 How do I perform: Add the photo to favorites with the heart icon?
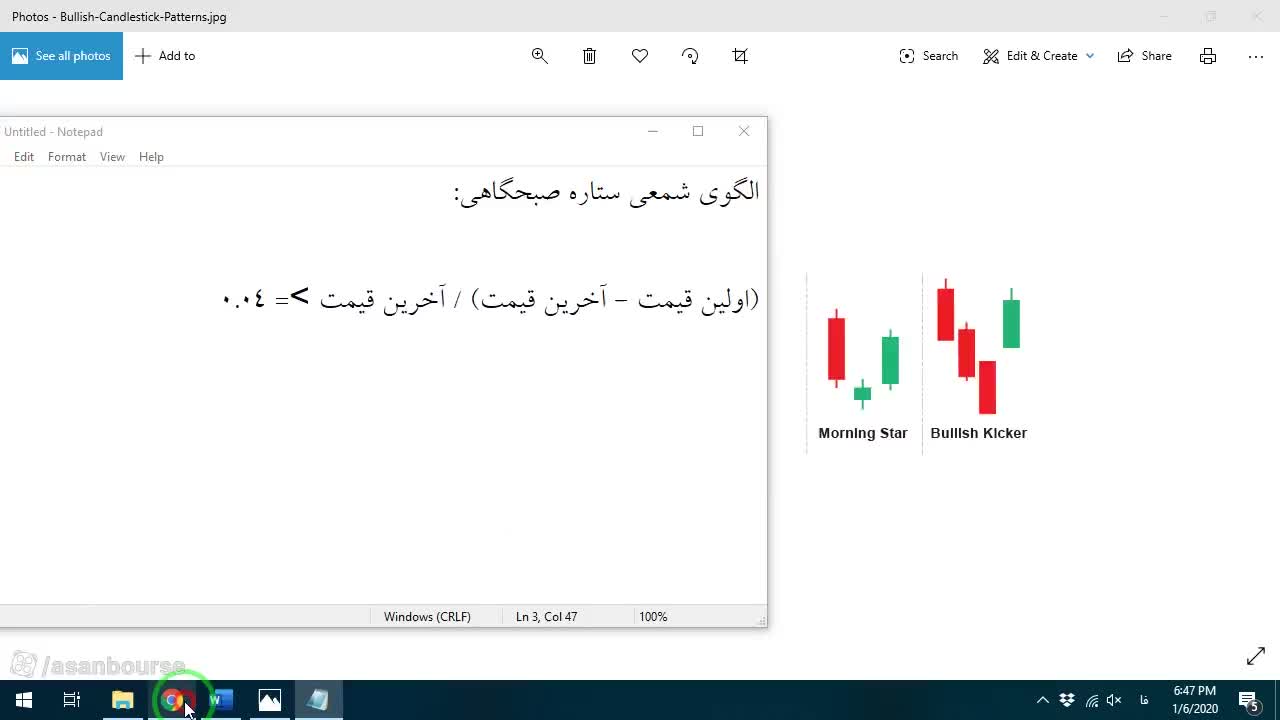[x=640, y=56]
